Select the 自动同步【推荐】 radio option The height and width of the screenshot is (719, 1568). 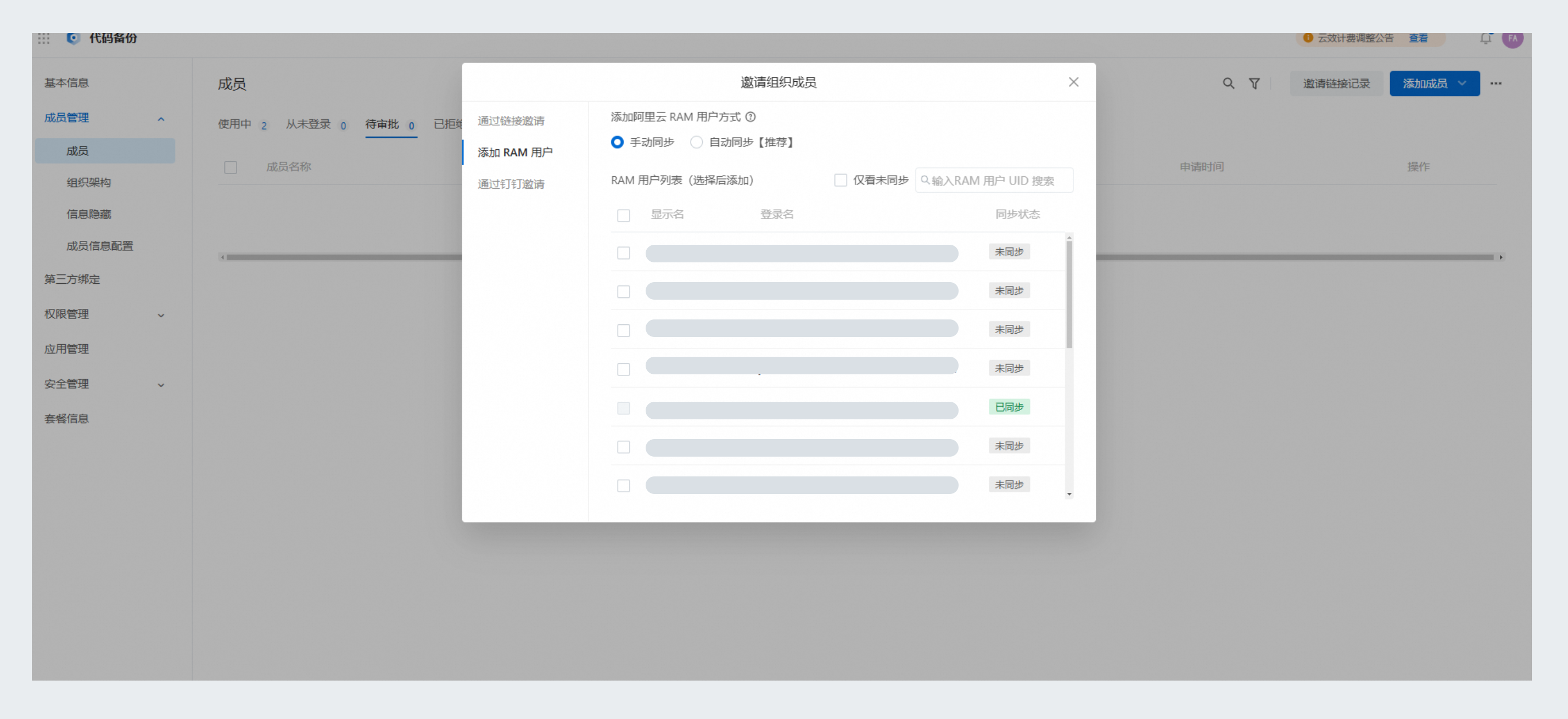pyautogui.click(x=696, y=142)
